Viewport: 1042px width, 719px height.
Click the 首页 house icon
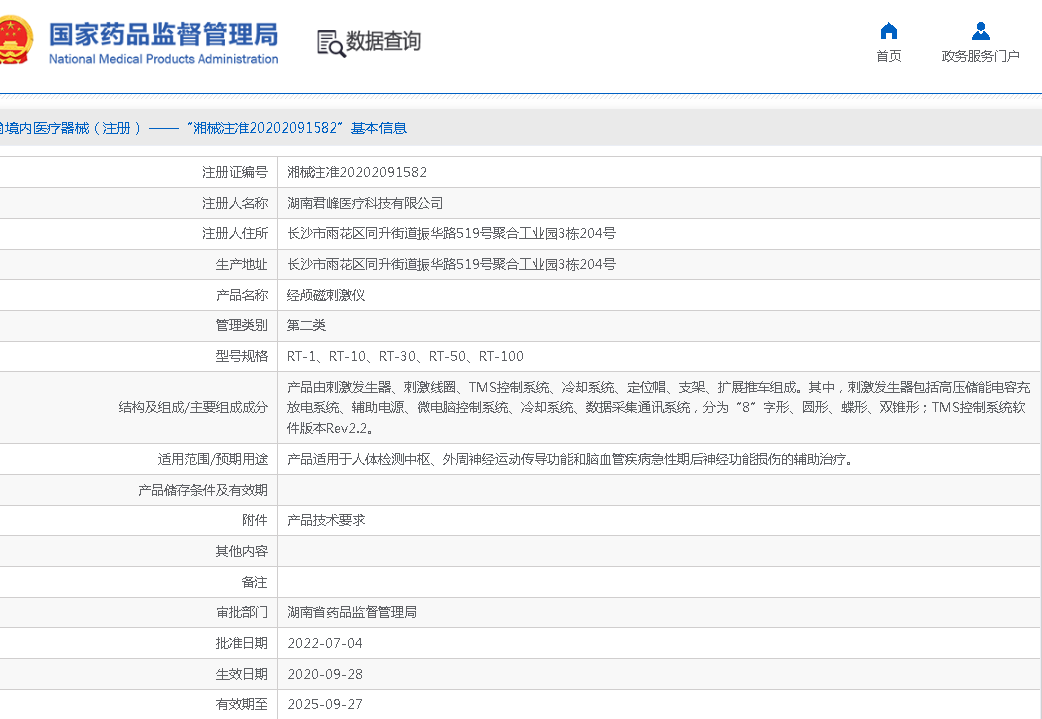pyautogui.click(x=888, y=31)
